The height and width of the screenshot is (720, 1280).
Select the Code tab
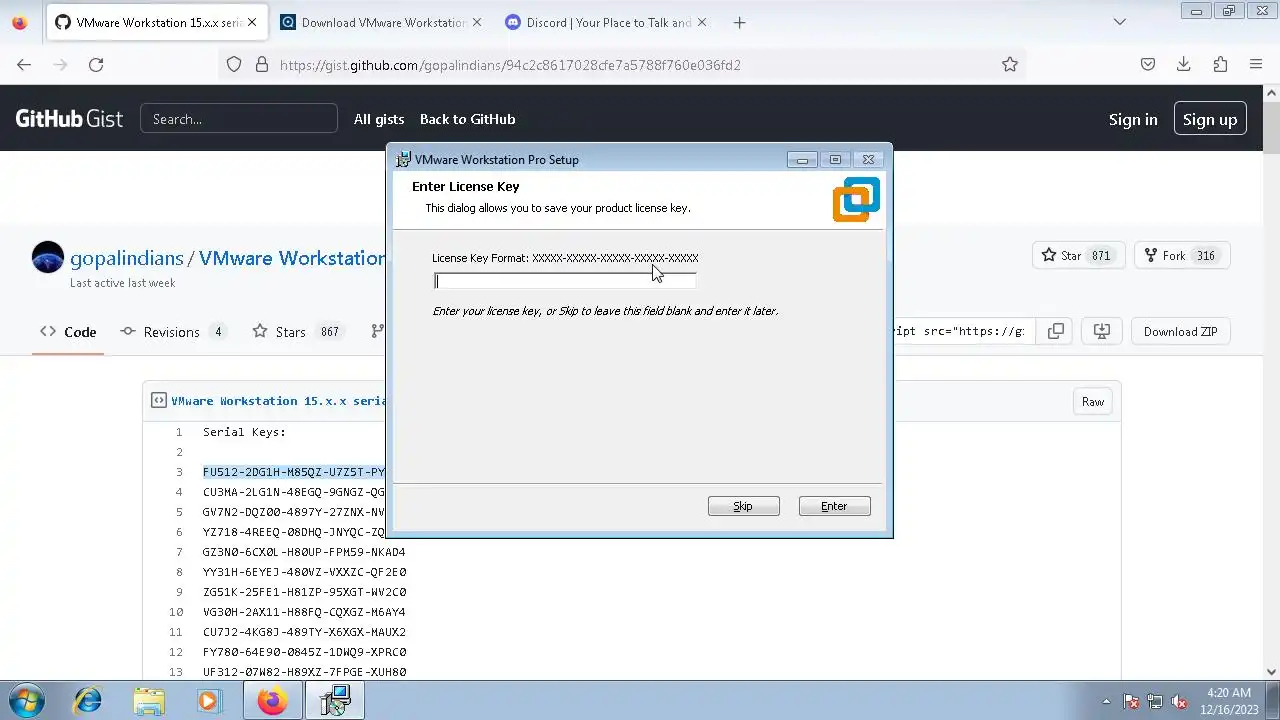click(68, 332)
